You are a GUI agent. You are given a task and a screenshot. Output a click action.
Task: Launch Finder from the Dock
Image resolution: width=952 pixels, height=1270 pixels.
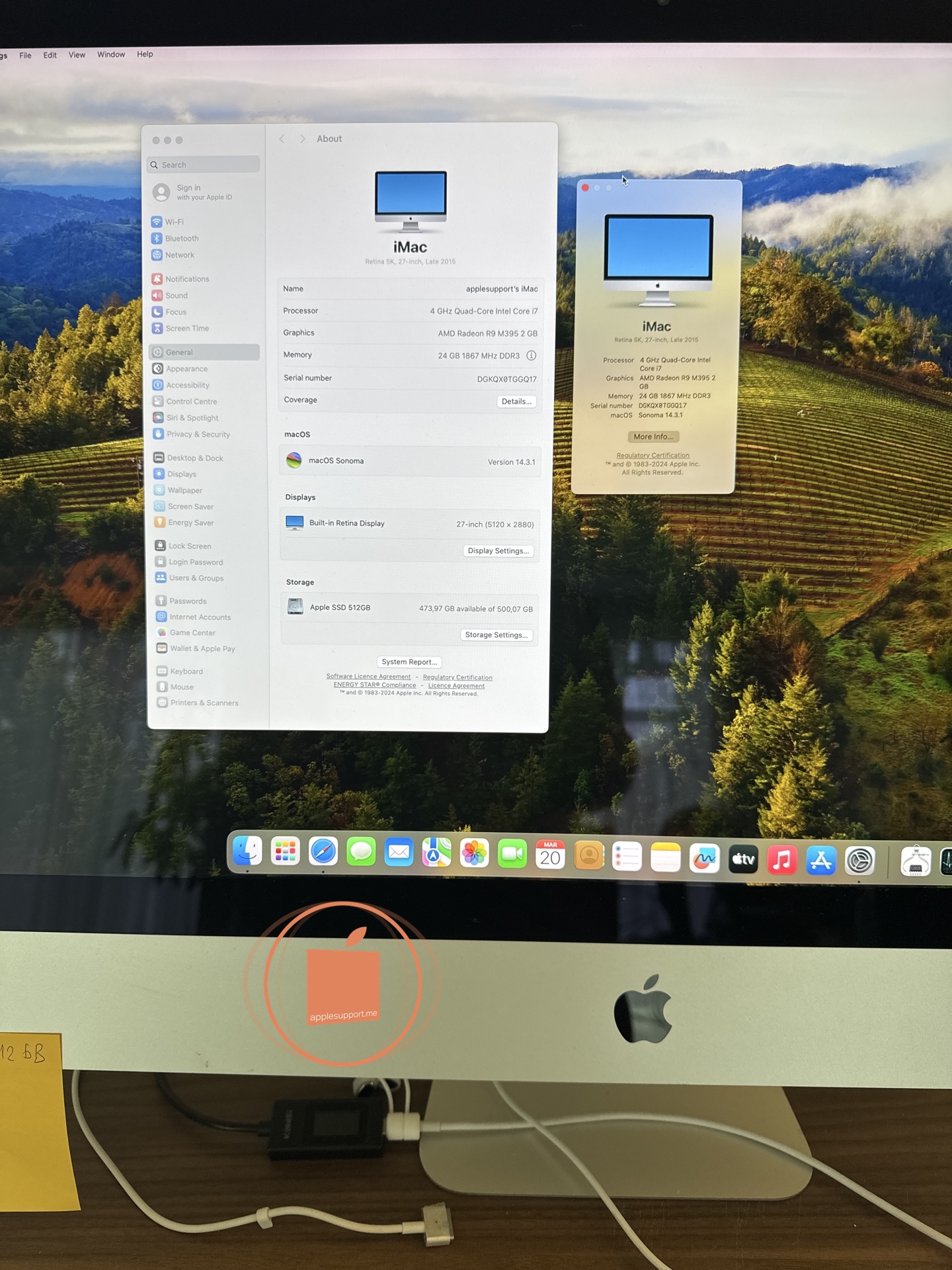coord(247,851)
